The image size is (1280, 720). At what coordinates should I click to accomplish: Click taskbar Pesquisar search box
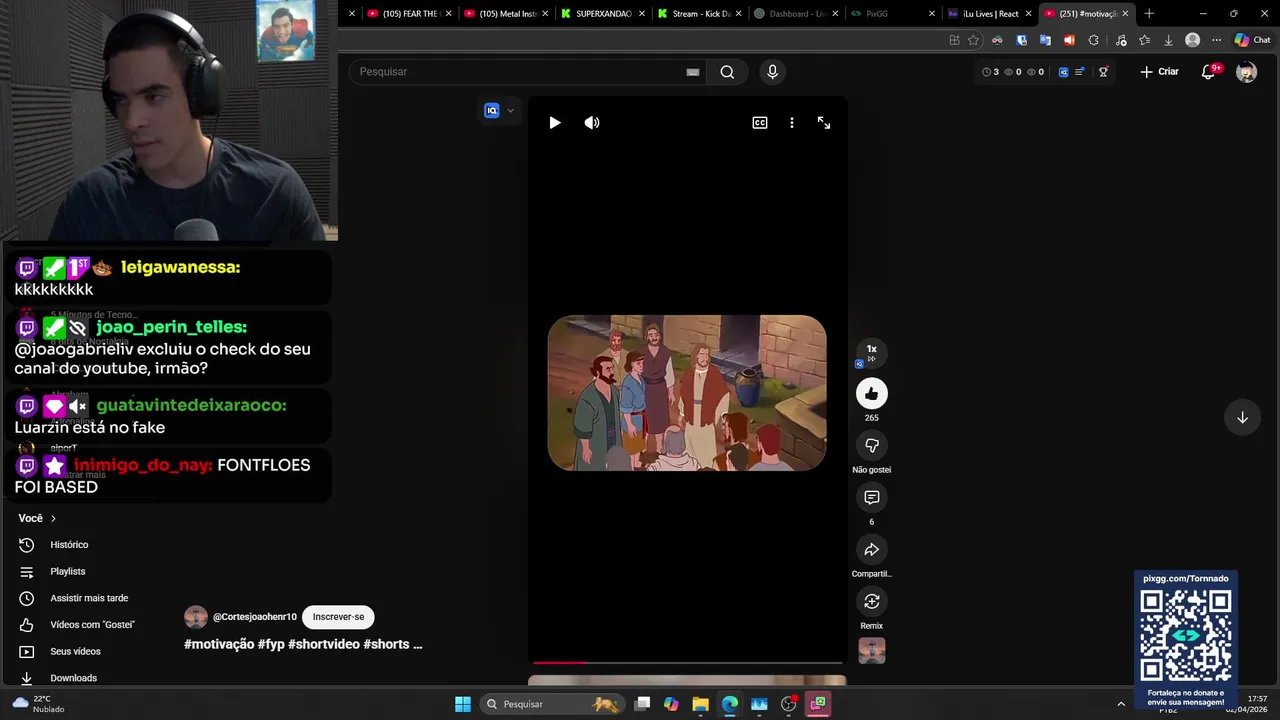pyautogui.click(x=550, y=704)
